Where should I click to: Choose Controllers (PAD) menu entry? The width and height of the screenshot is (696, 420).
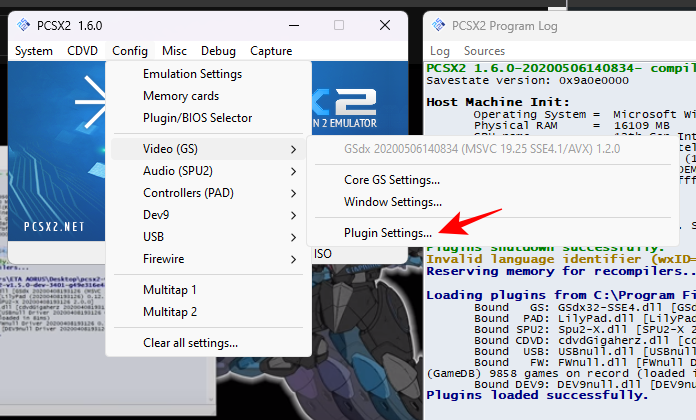point(208,193)
